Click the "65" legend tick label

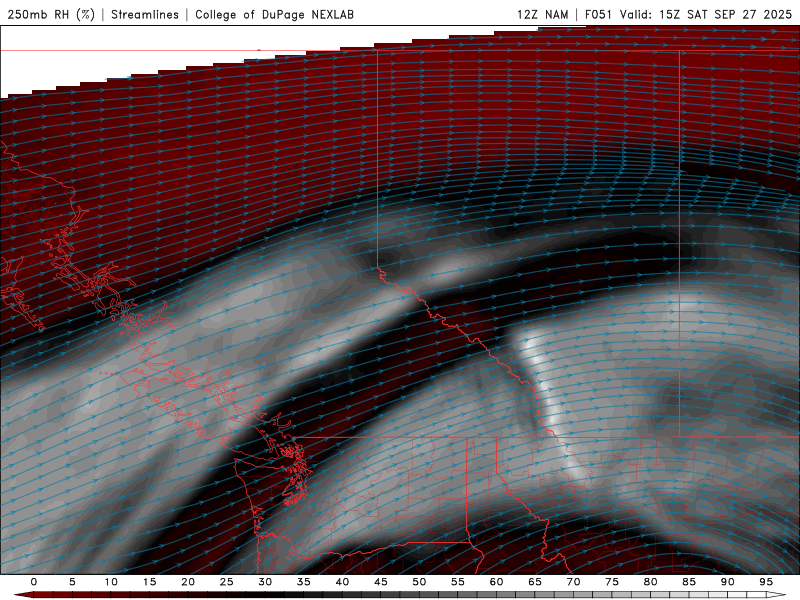point(535,582)
